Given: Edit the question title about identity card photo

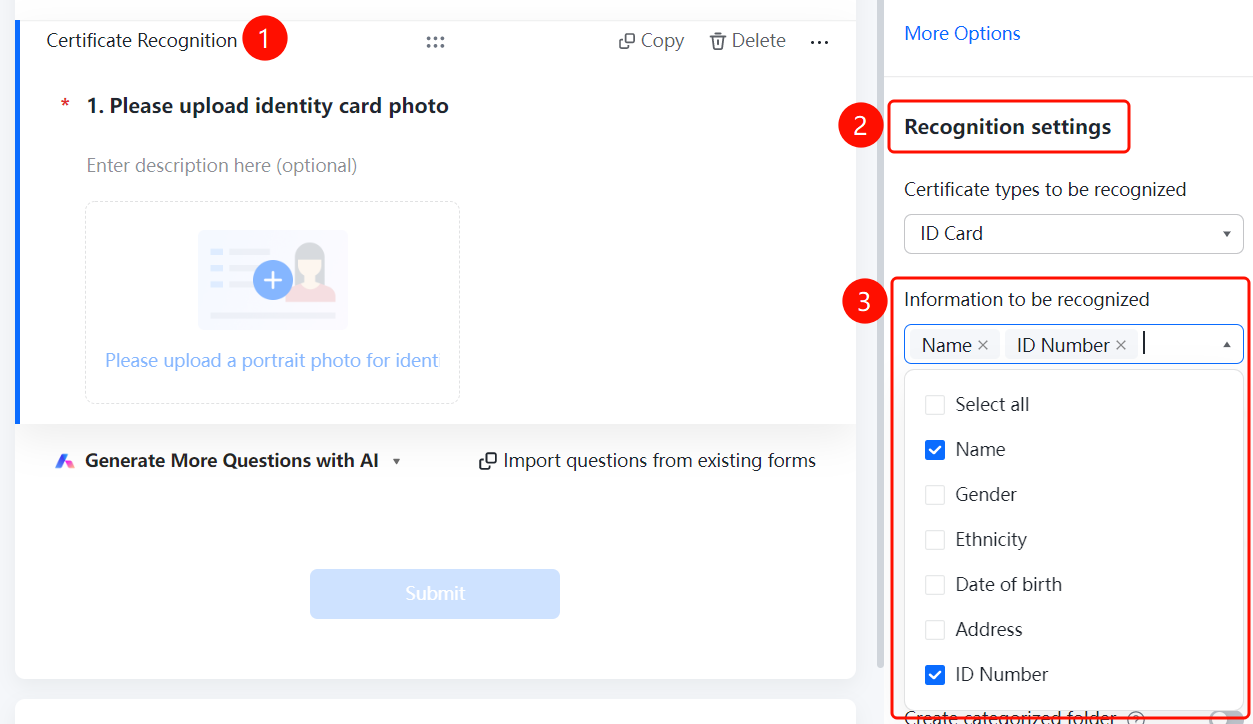Looking at the screenshot, I should pyautogui.click(x=268, y=106).
